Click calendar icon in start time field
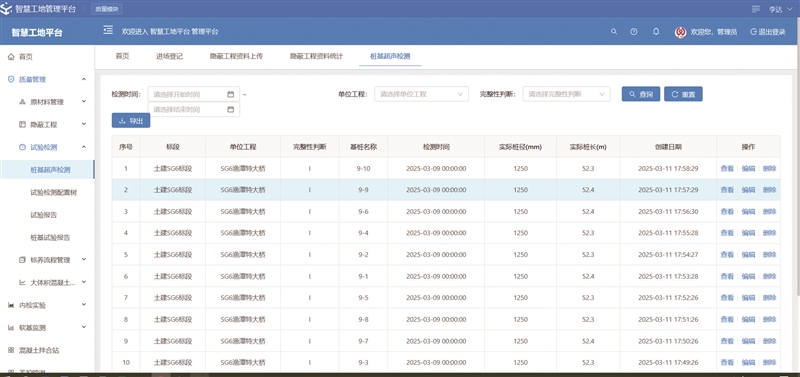Screen dimensions: 800x377 (x=230, y=94)
